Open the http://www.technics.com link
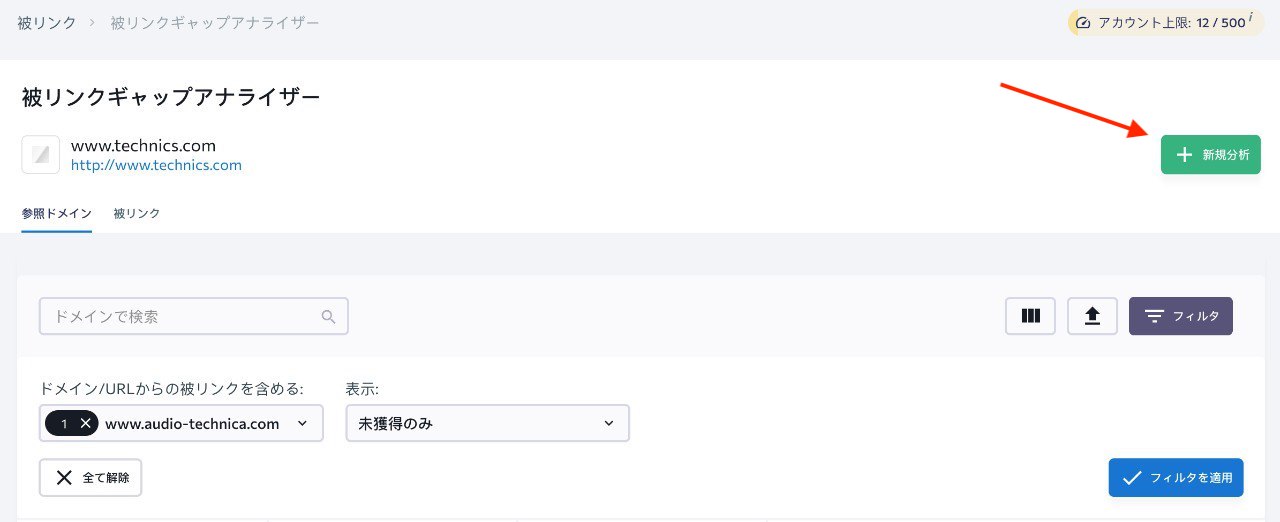1280x522 pixels. pyautogui.click(x=156, y=165)
